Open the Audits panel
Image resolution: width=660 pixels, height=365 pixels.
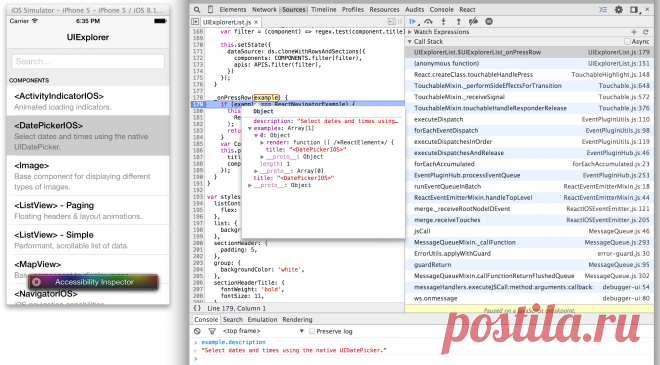[x=415, y=9]
